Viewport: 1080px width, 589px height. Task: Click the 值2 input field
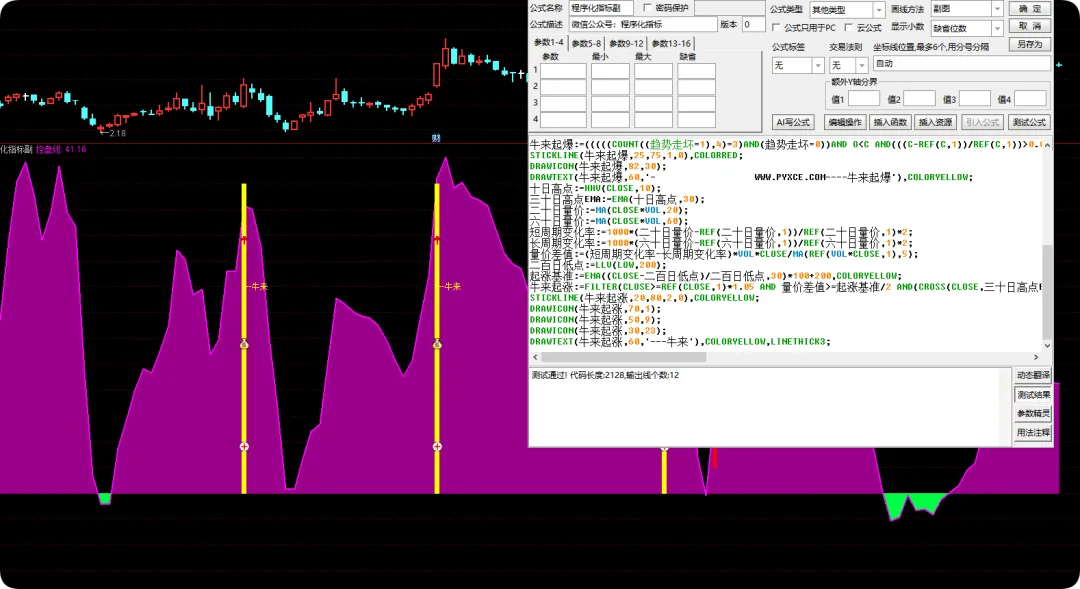919,99
